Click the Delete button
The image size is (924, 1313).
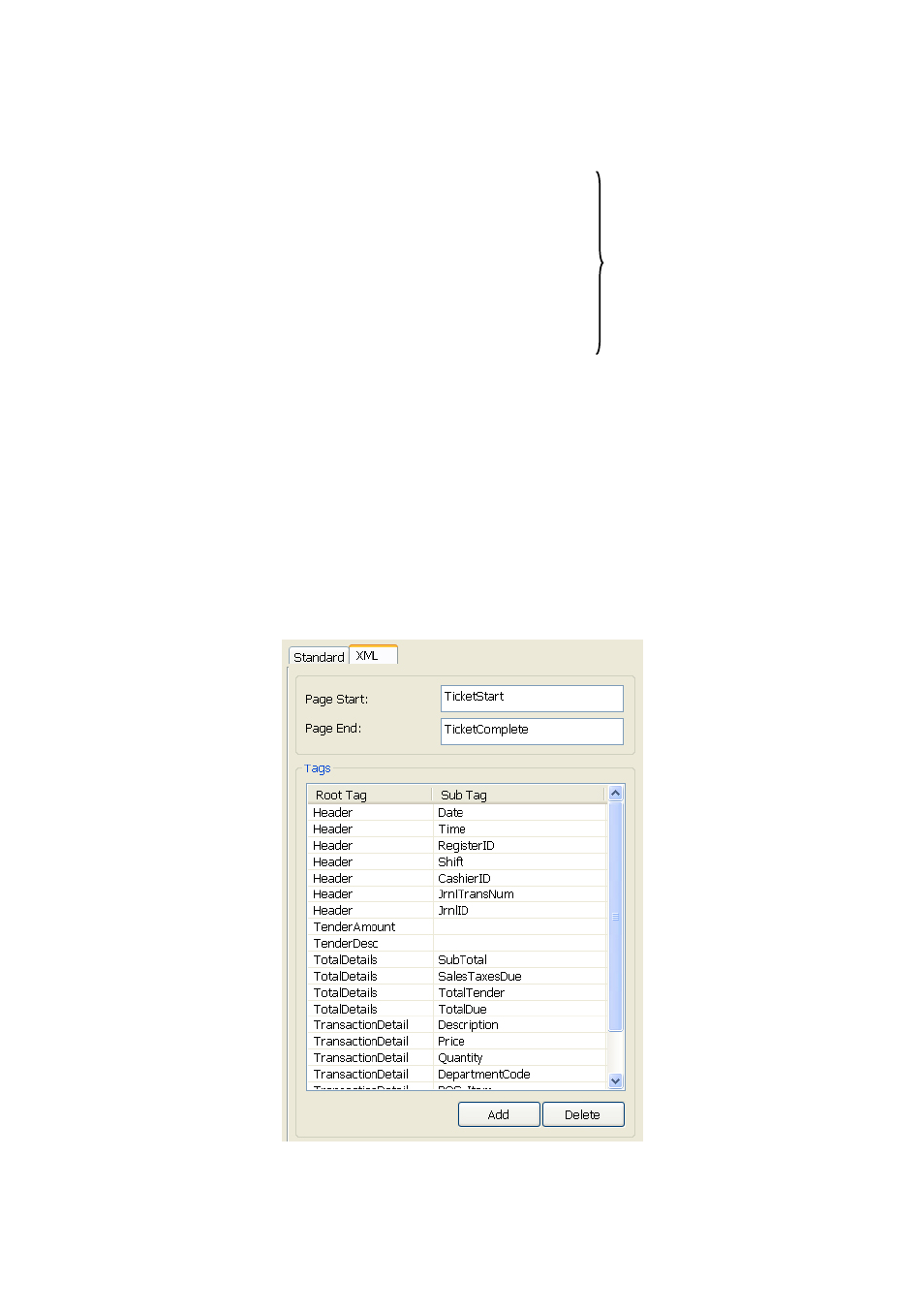click(x=583, y=1114)
